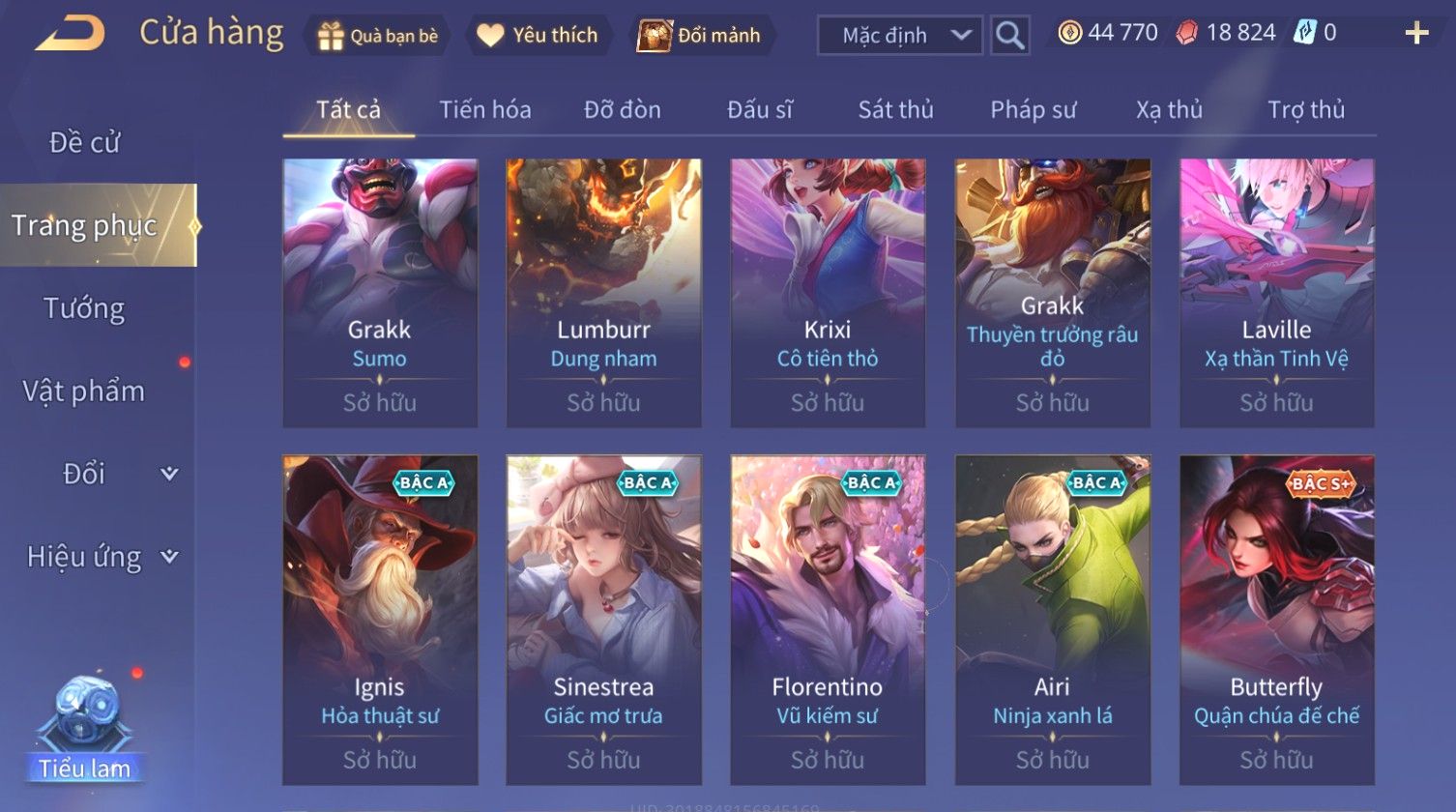Go back using the golden return arrow
Image resolution: width=1456 pixels, height=812 pixels.
pos(70,34)
